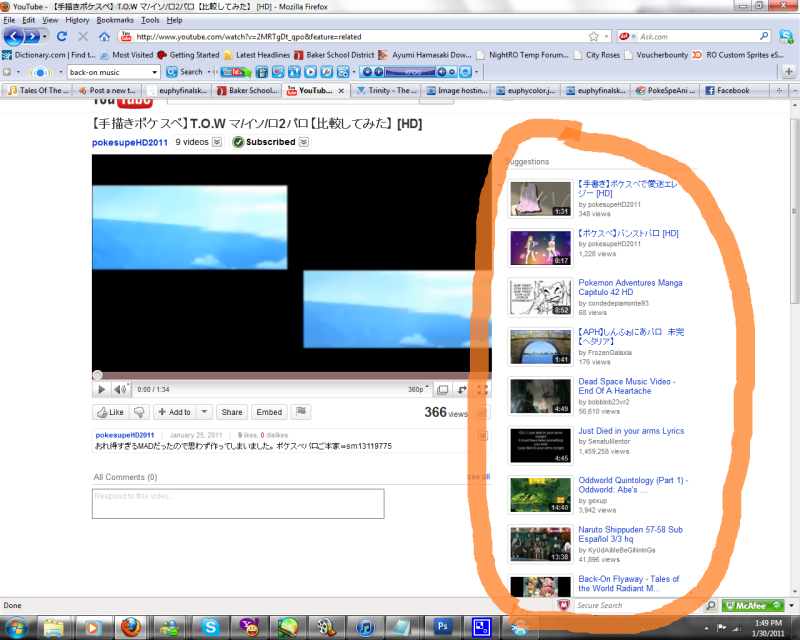The image size is (800, 640).
Task: Open the Subscribed options dropdown arrow
Action: (x=304, y=142)
